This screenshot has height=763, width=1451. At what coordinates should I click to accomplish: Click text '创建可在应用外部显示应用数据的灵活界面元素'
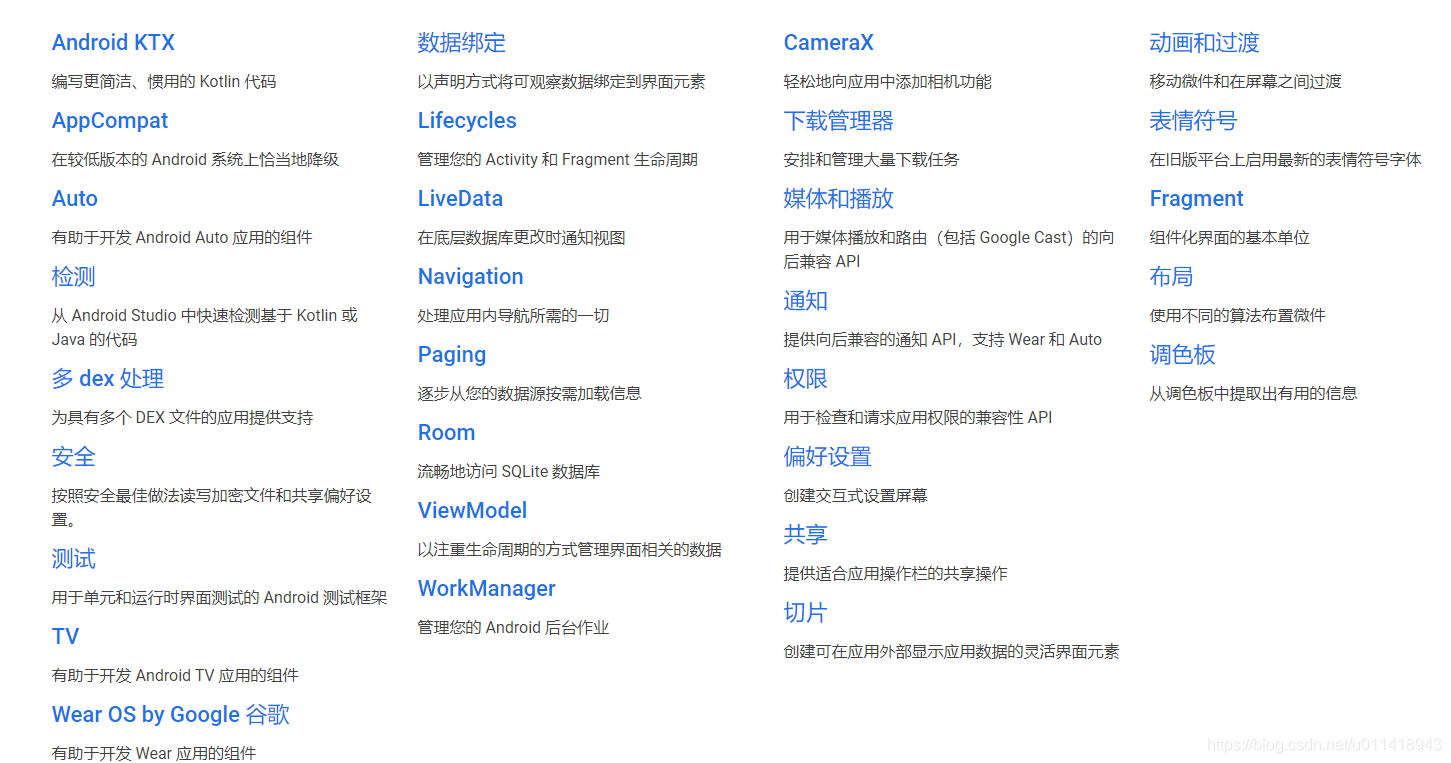click(952, 652)
